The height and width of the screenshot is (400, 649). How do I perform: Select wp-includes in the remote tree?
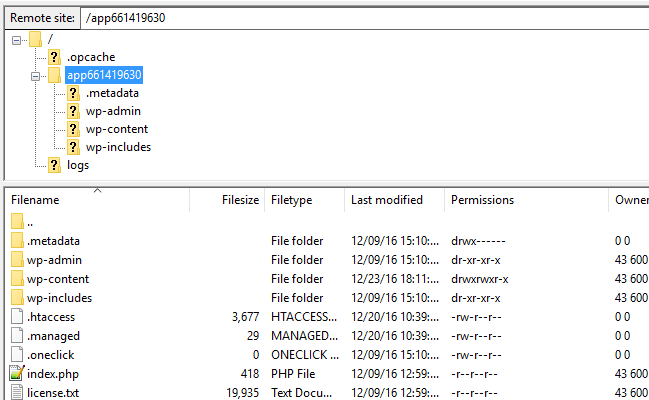pos(118,147)
